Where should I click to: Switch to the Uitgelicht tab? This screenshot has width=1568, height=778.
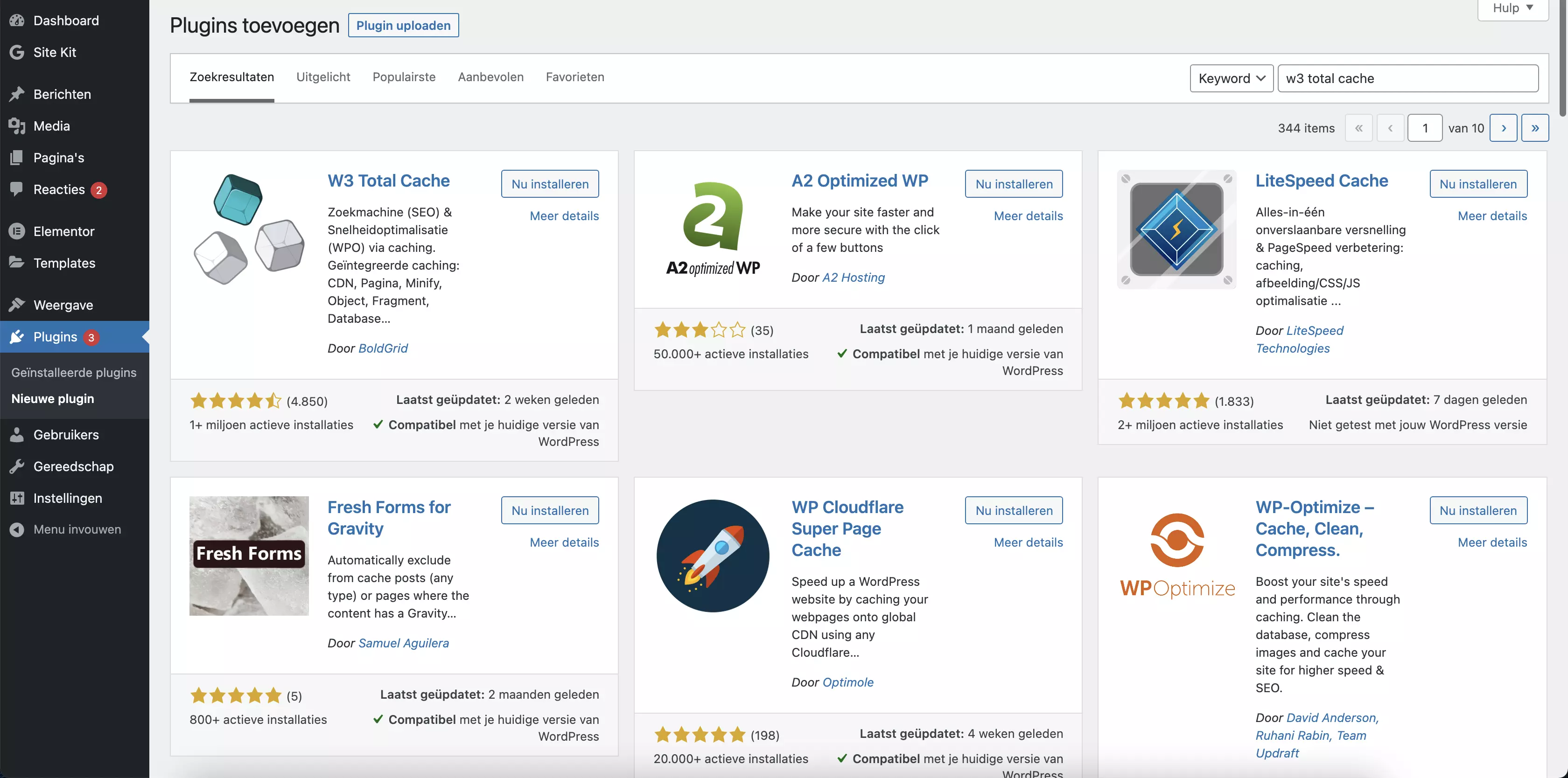(323, 77)
